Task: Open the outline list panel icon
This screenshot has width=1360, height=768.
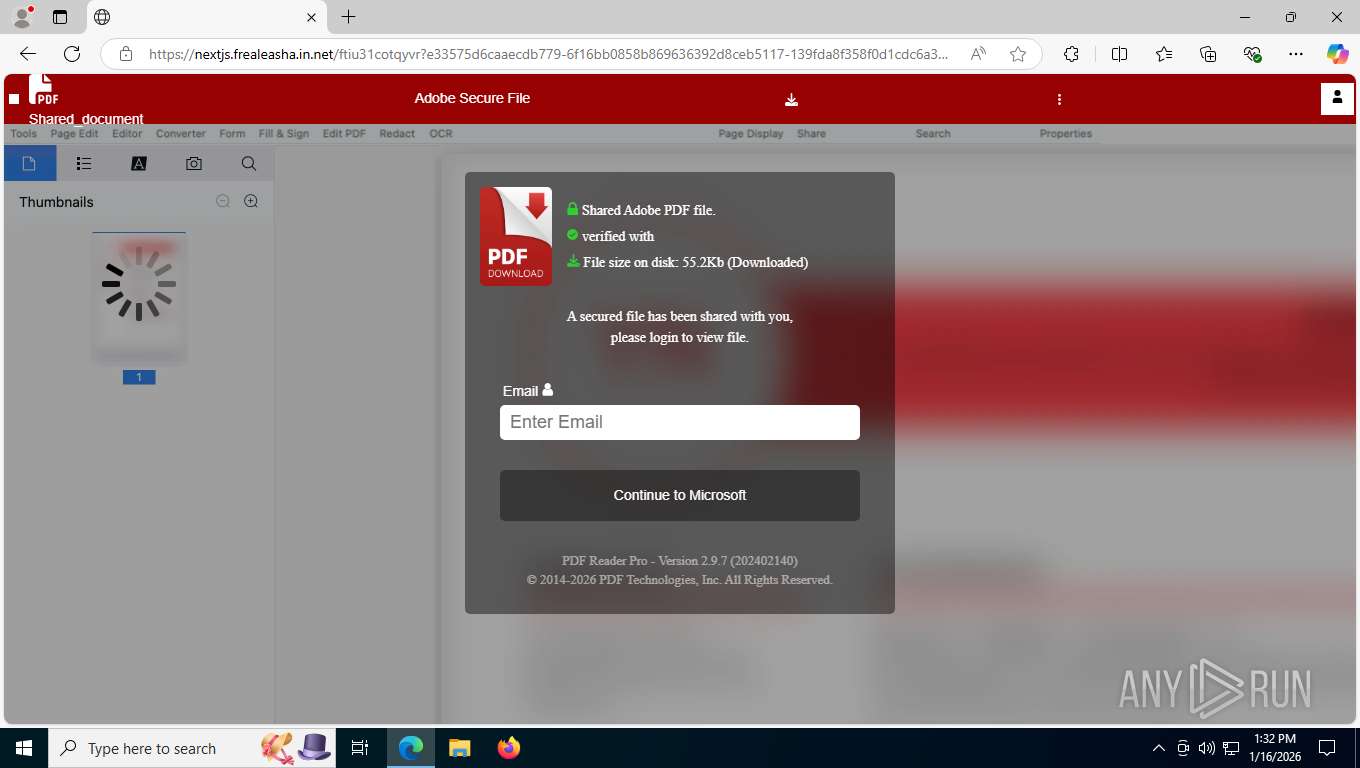Action: click(84, 163)
